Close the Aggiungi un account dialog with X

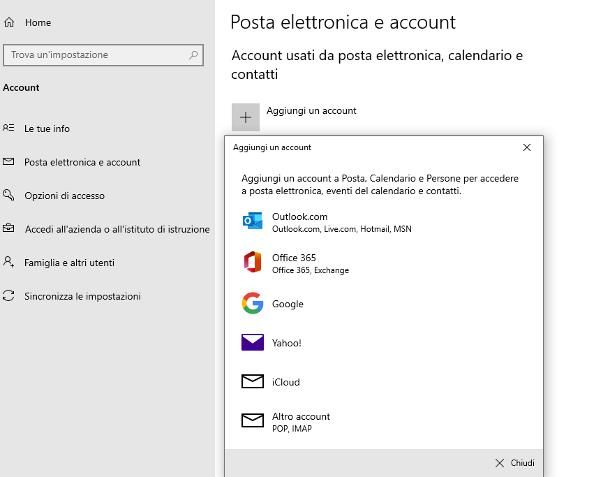[x=527, y=147]
